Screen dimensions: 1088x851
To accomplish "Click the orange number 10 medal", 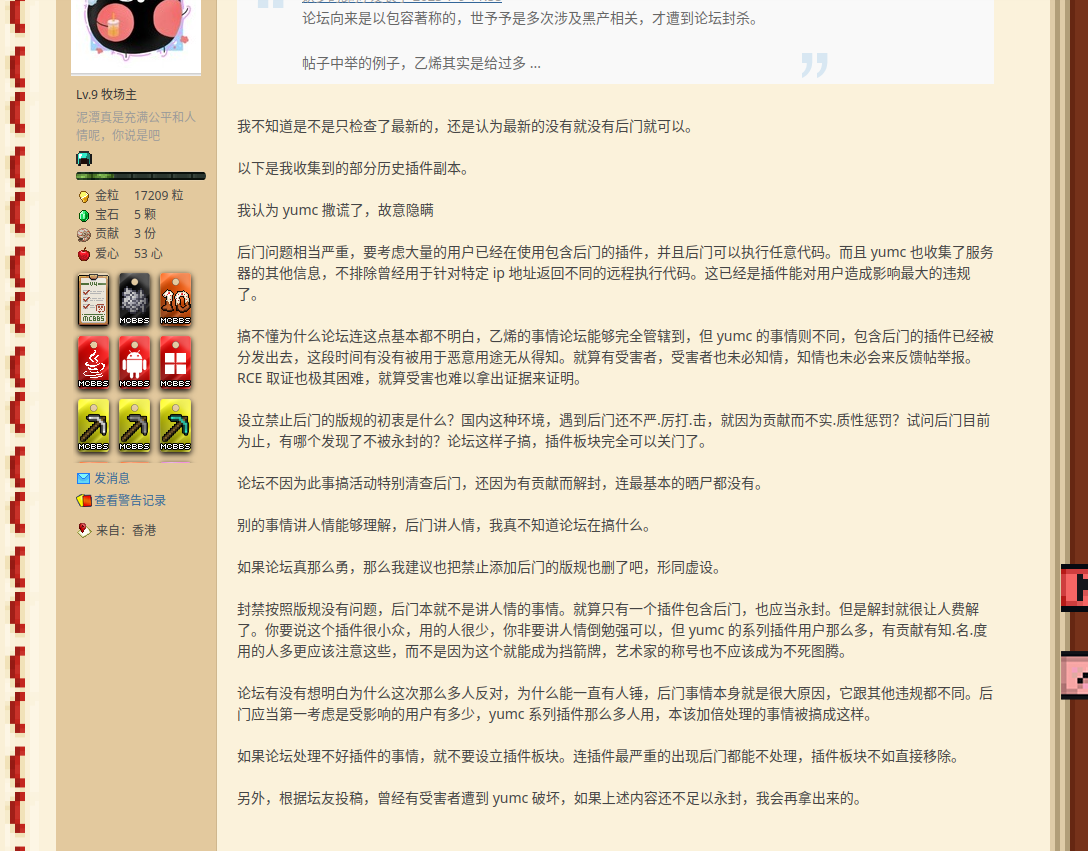I will [x=175, y=299].
